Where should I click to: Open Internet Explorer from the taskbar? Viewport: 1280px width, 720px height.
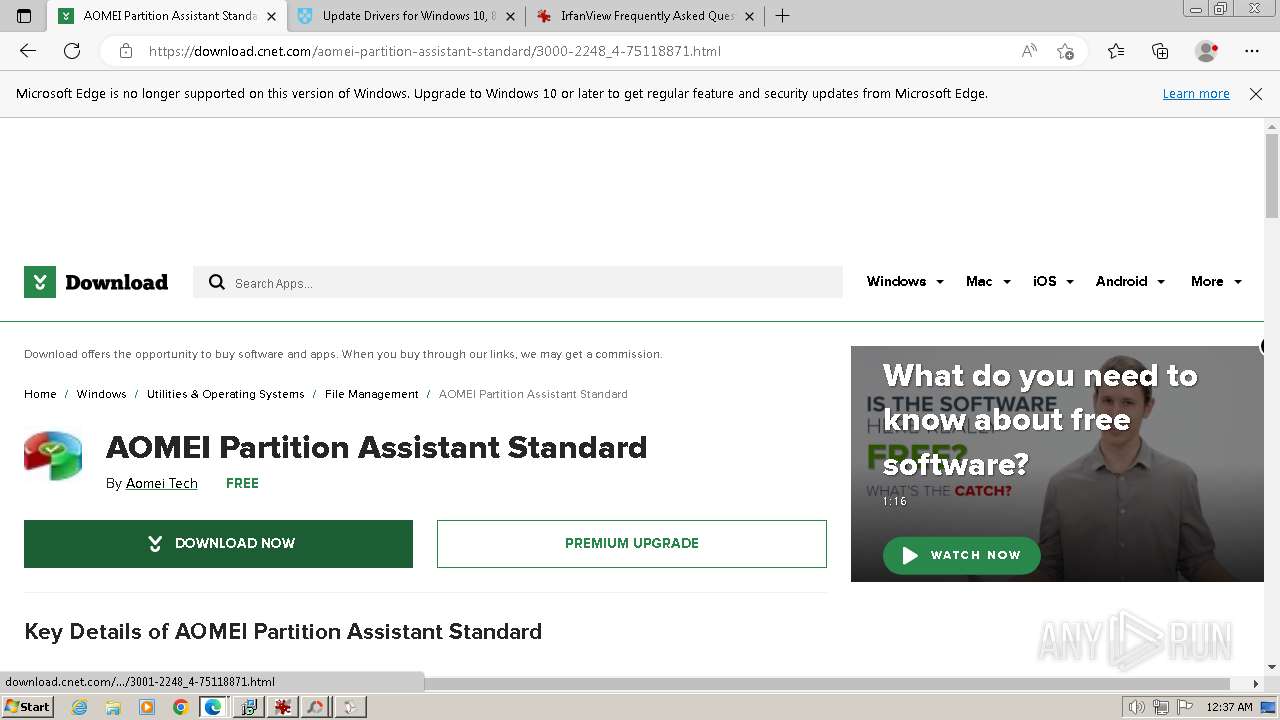(x=79, y=707)
